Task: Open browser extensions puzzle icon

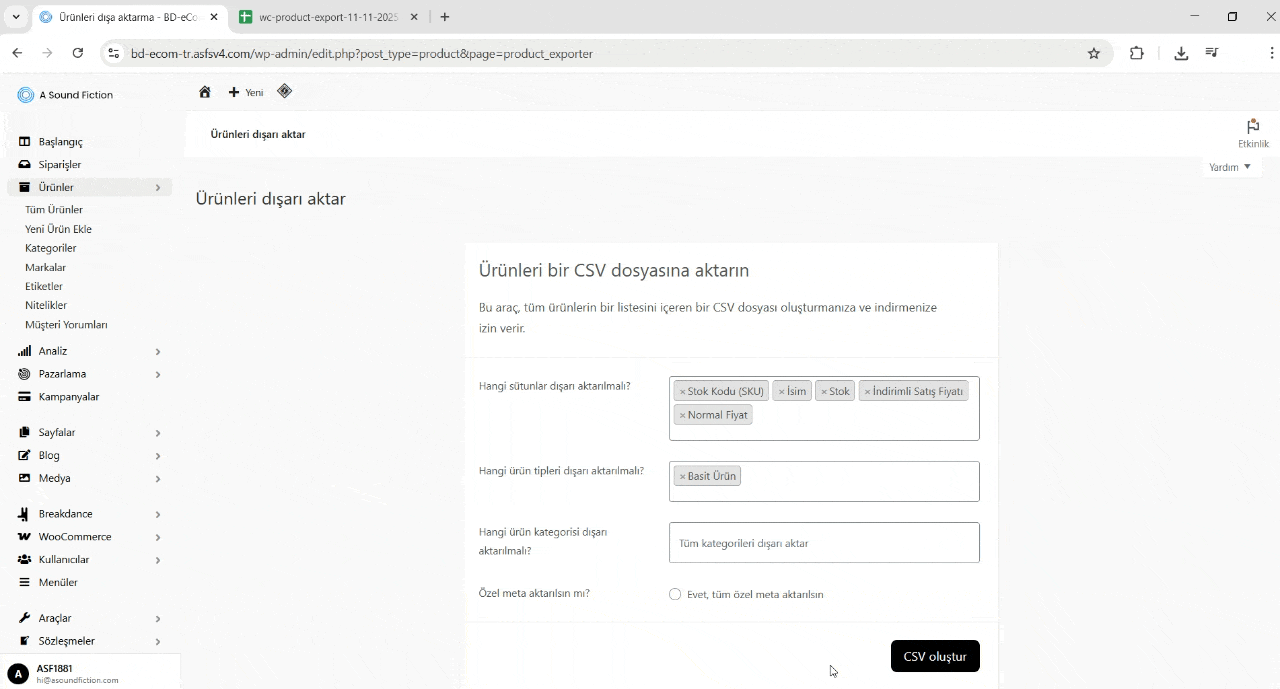Action: click(1136, 54)
